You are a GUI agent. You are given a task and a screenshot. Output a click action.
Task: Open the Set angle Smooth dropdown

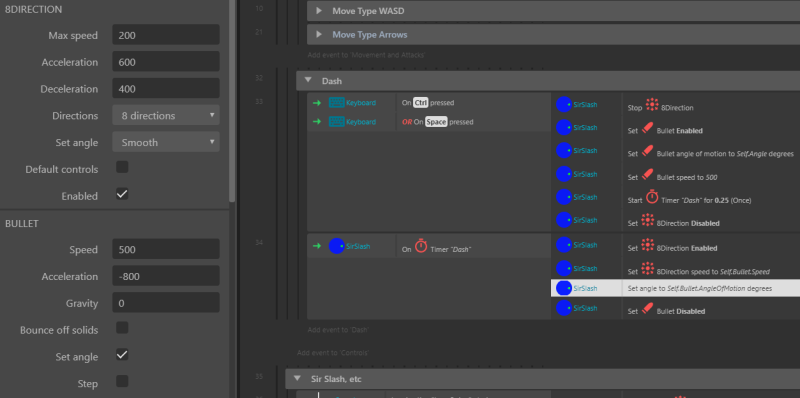click(x=166, y=142)
